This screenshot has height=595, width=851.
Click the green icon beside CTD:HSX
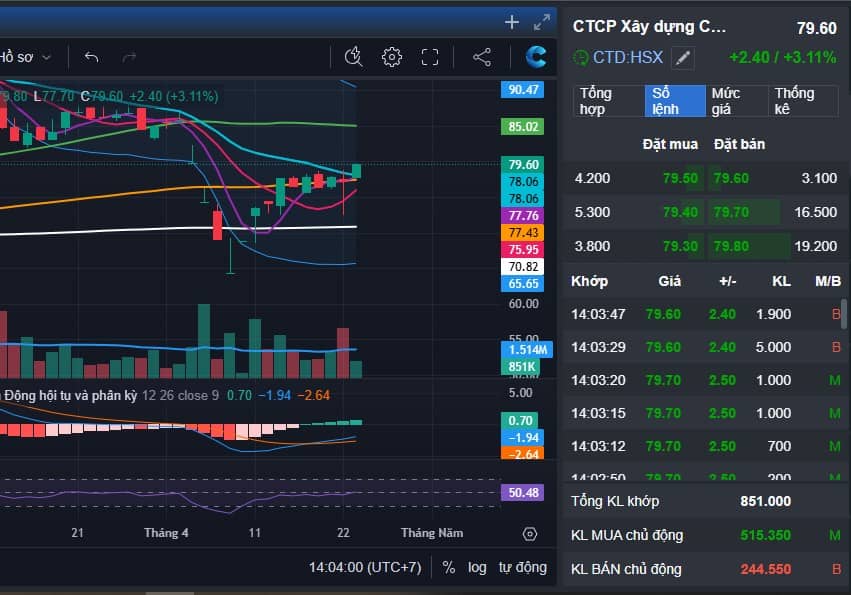(x=581, y=58)
